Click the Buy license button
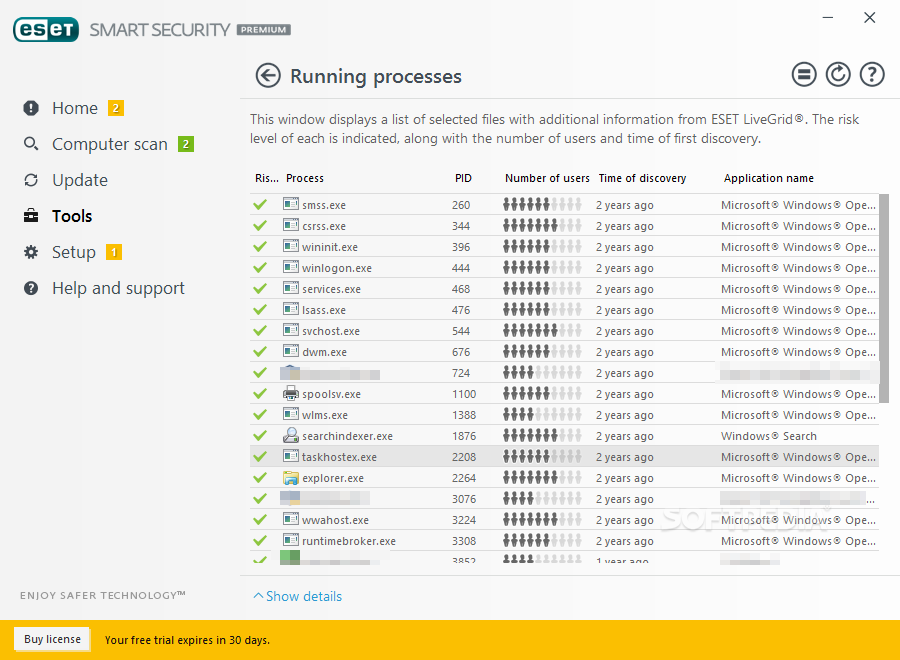Image resolution: width=900 pixels, height=660 pixels. tap(52, 639)
